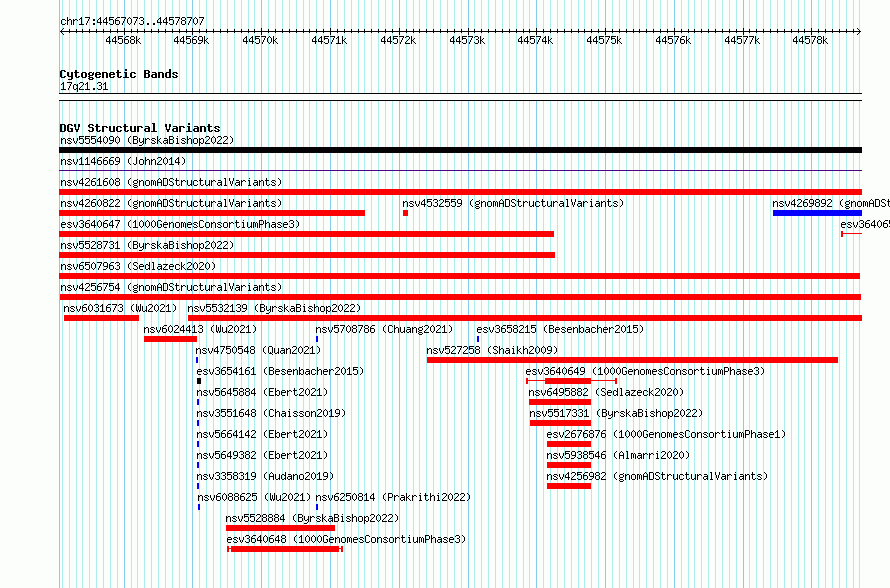Open nsv6250814 (Prakrithi2022) label
Viewport: 890px width, 588px height.
click(x=393, y=497)
